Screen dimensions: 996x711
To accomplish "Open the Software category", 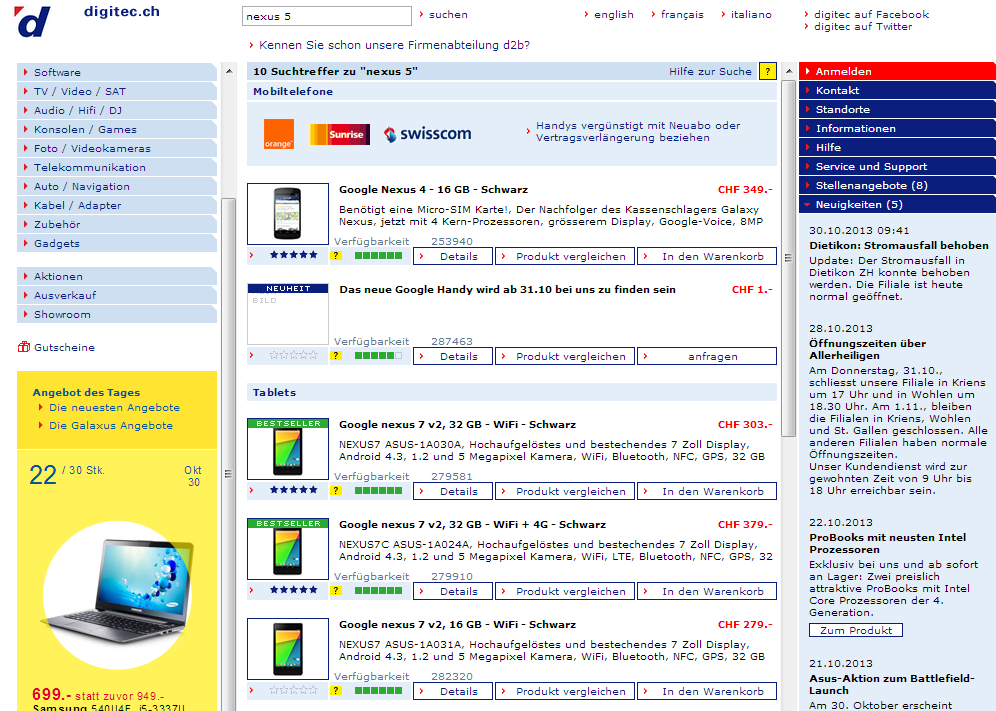I will [117, 72].
